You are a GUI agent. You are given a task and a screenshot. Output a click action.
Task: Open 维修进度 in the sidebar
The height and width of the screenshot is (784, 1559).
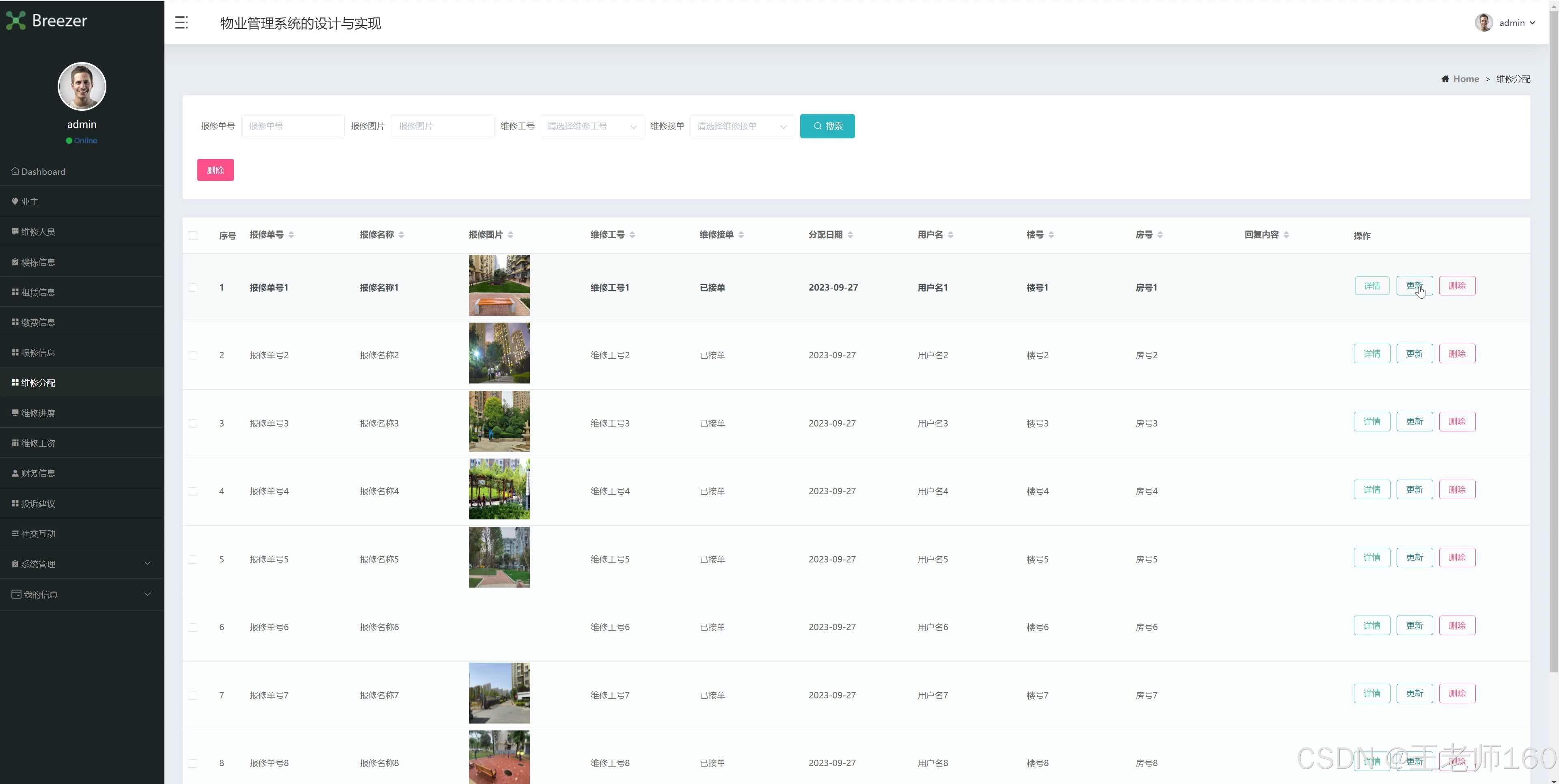point(38,413)
